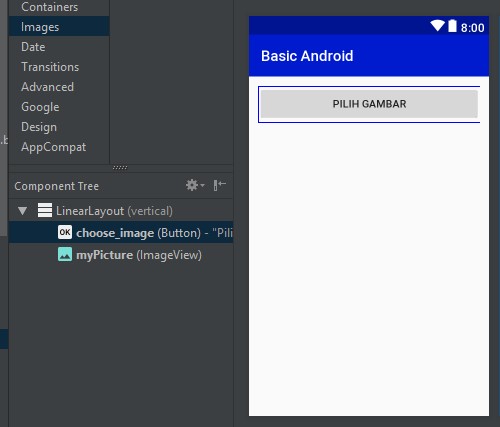The image size is (500, 427).
Task: Click the hide Component Tree panel icon
Action: (219, 185)
